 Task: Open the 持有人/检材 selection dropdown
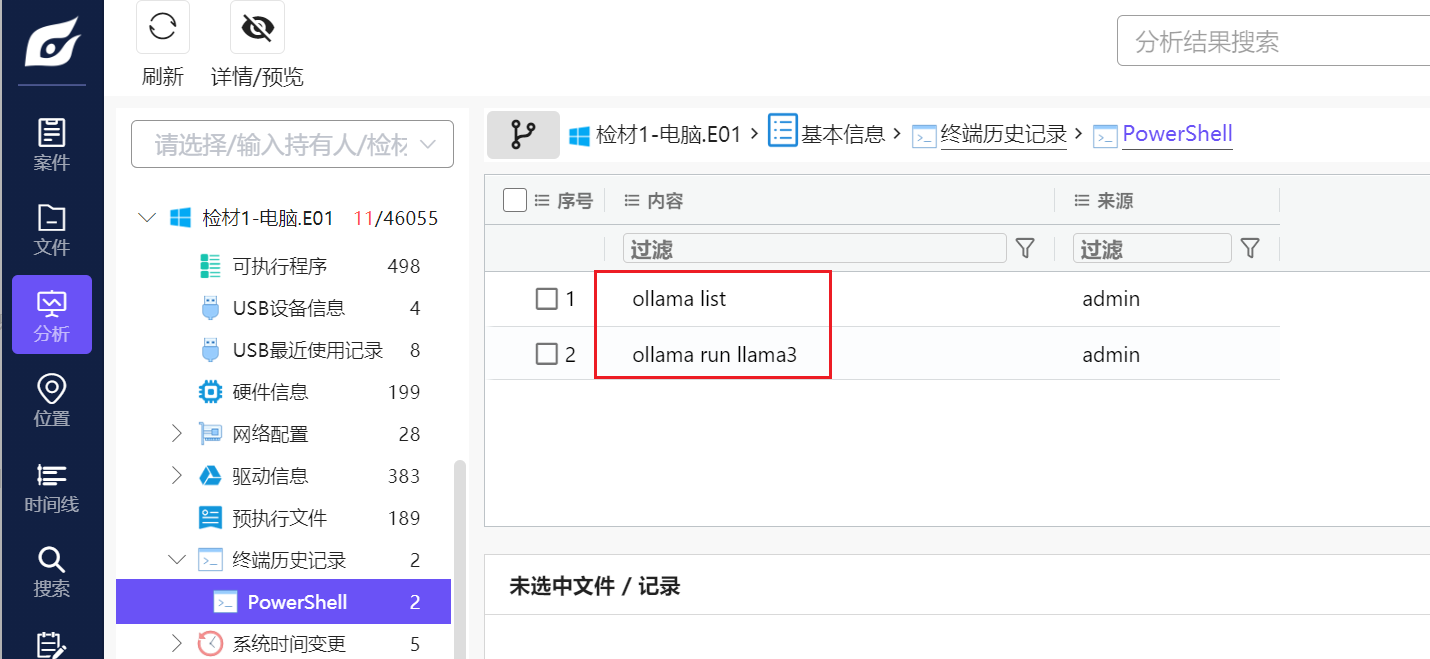click(x=292, y=145)
